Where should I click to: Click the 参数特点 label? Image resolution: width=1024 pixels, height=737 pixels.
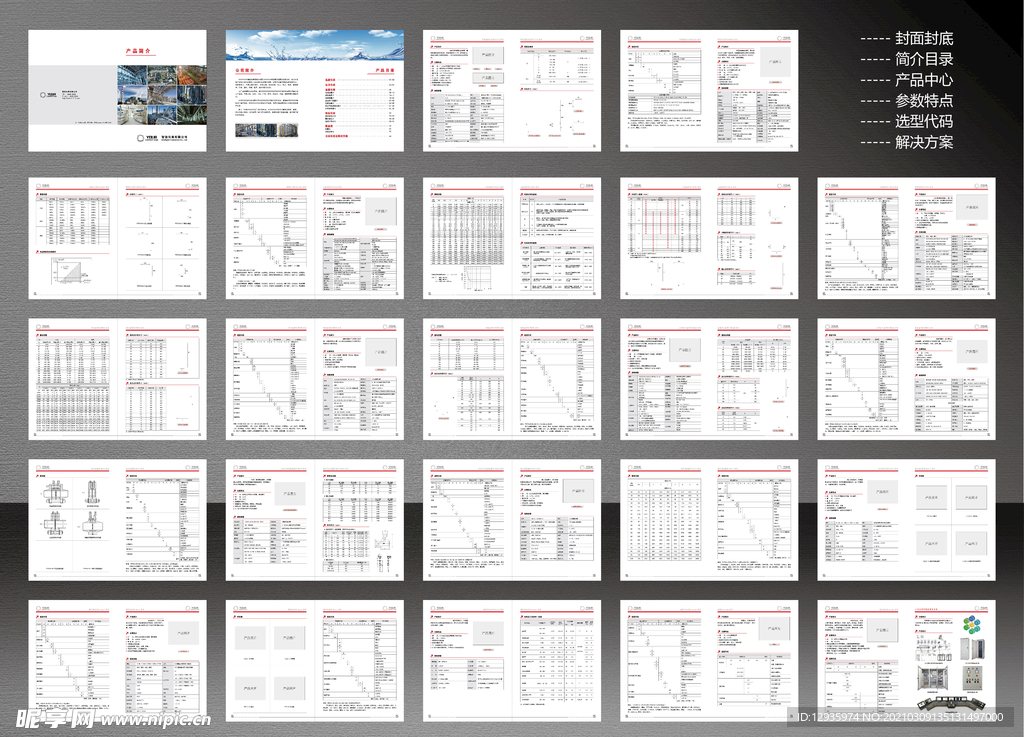pyautogui.click(x=923, y=101)
